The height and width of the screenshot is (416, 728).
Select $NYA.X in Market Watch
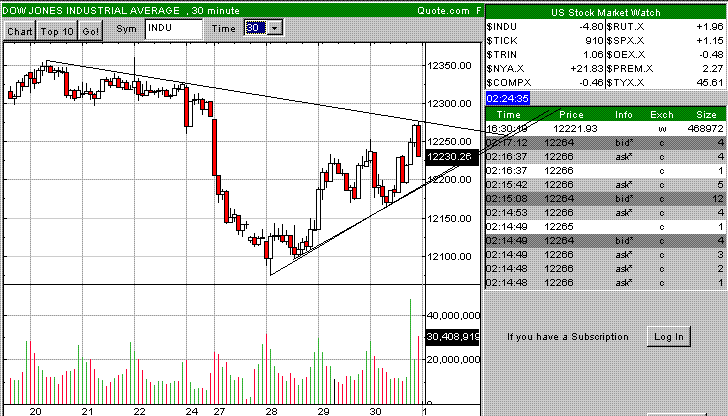coord(505,69)
